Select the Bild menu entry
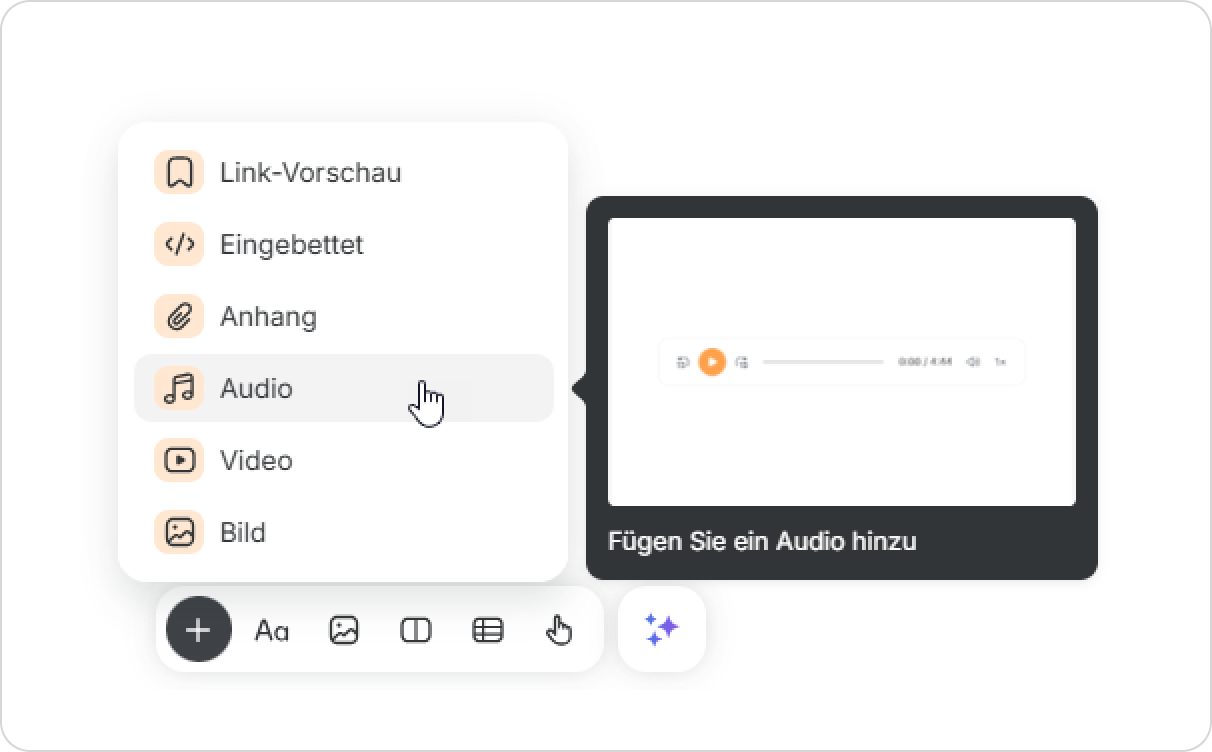1212x752 pixels. [x=243, y=533]
